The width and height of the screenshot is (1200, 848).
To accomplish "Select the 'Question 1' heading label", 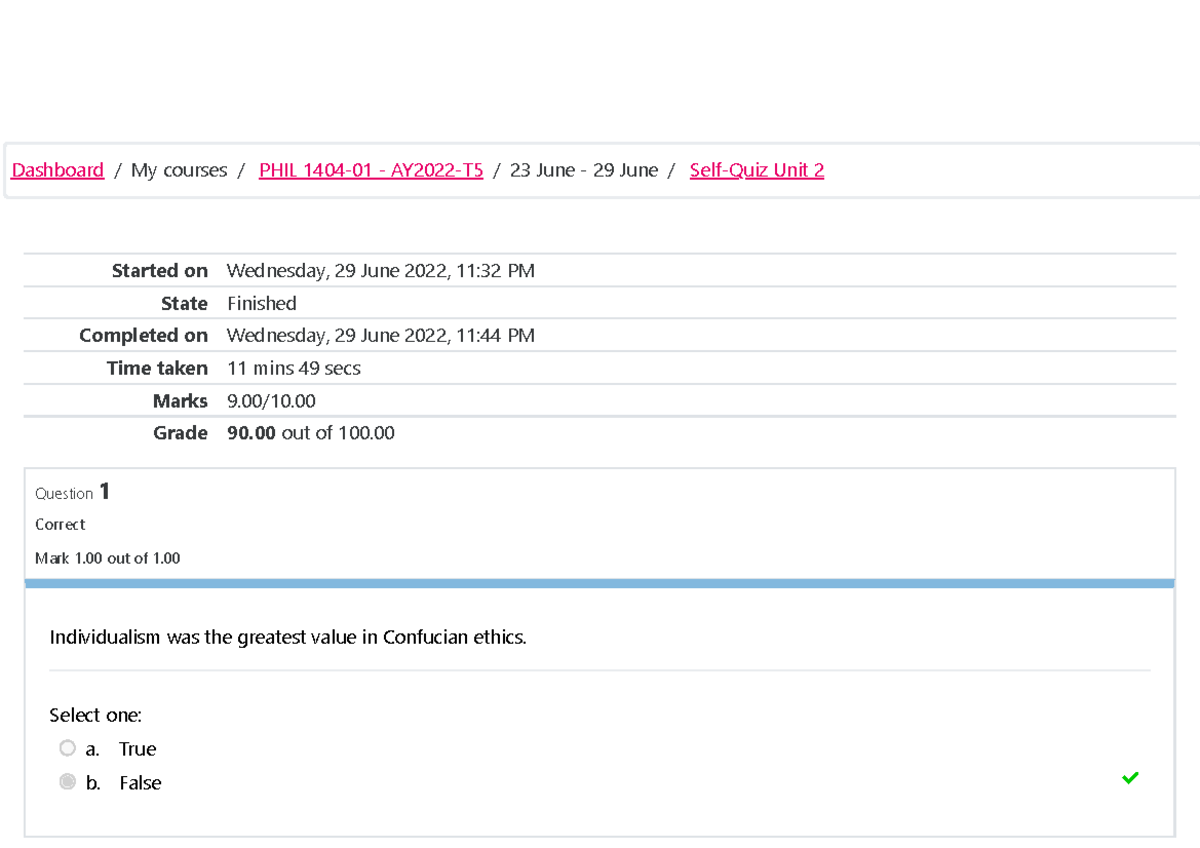I will tap(71, 492).
